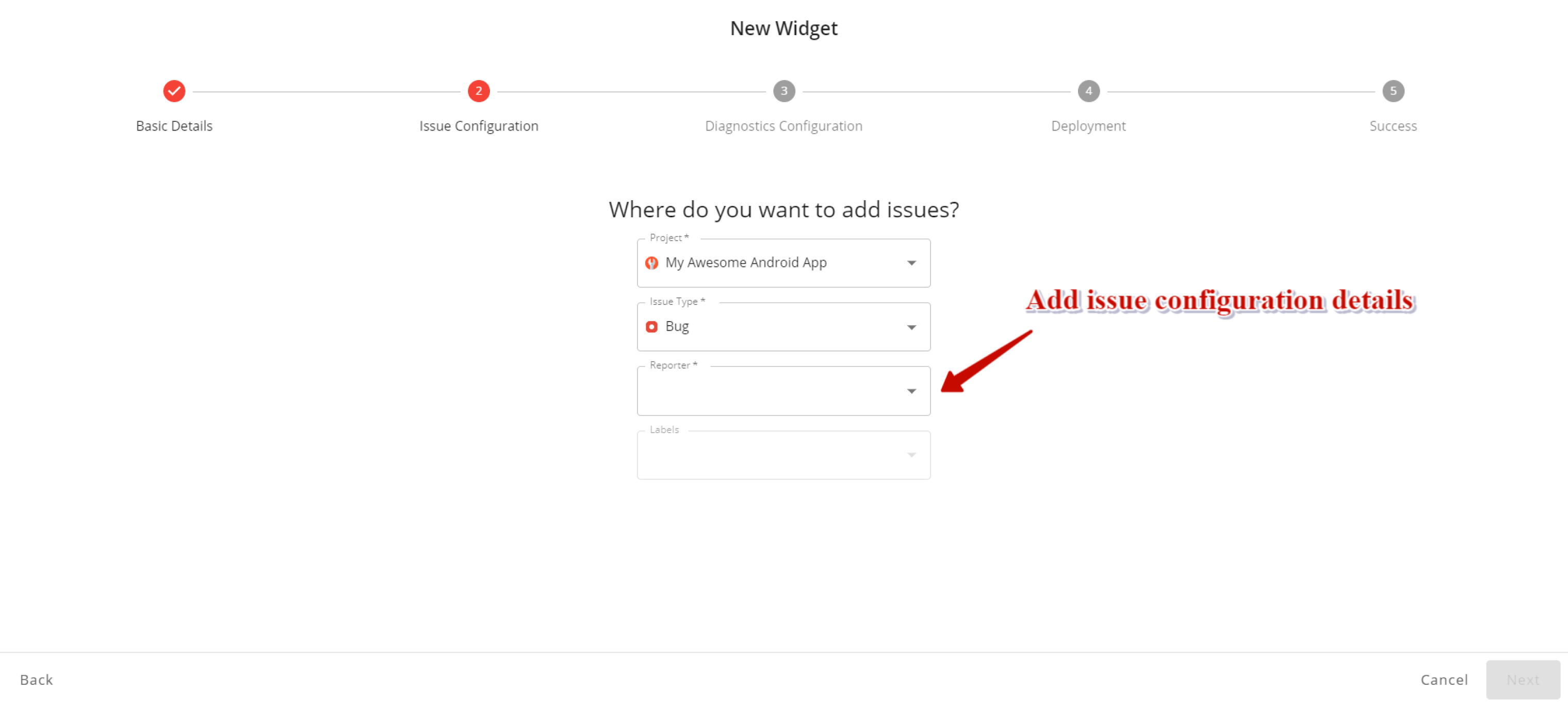
Task: Click the step 5 circle icon
Action: click(x=1393, y=91)
